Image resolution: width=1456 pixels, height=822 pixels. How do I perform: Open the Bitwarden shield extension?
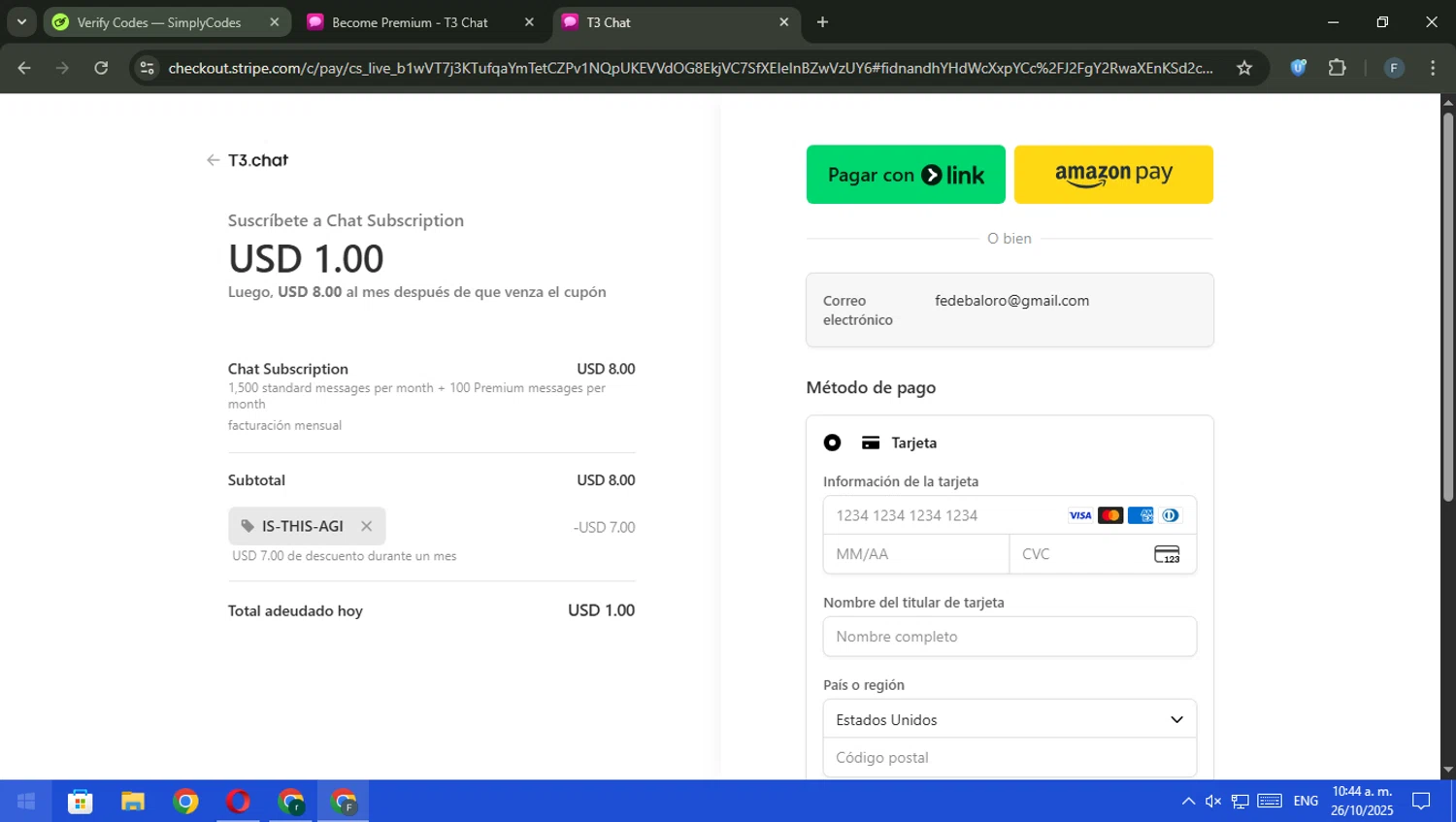(x=1298, y=68)
